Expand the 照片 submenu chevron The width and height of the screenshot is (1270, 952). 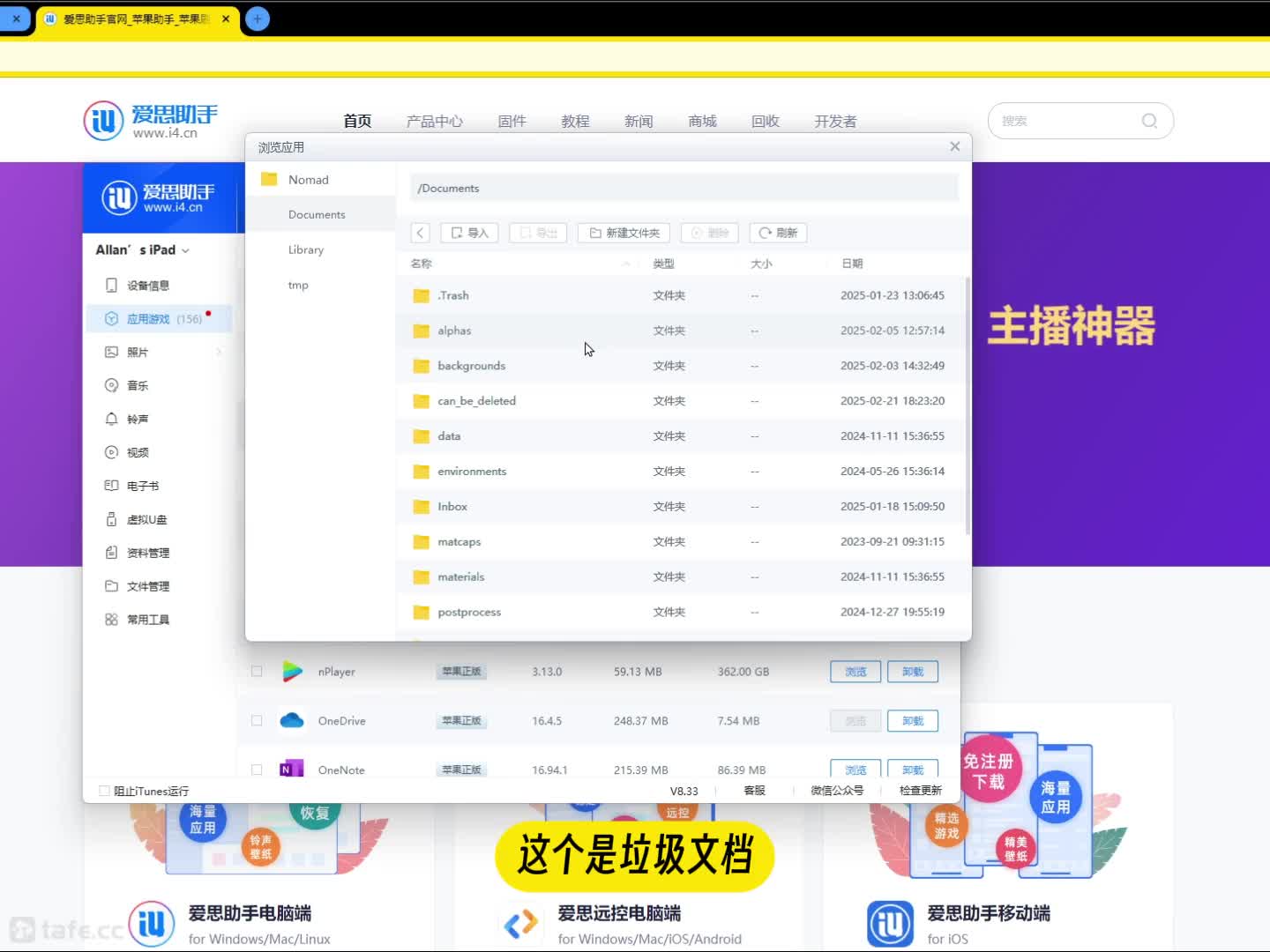coord(219,352)
